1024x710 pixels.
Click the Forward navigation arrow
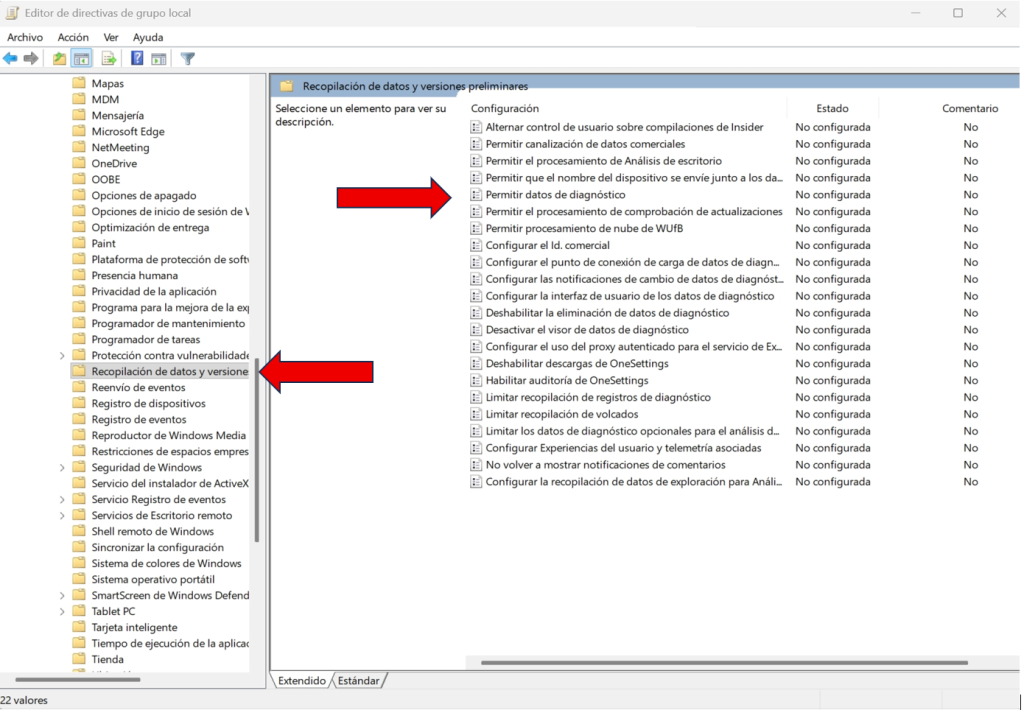30,58
